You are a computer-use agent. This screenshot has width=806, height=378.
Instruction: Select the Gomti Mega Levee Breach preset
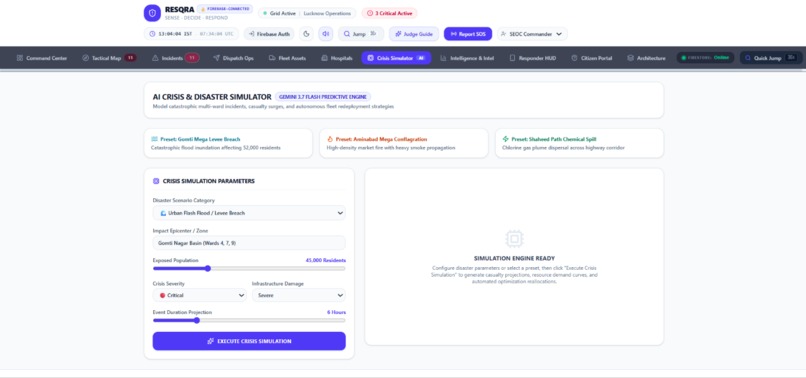pyautogui.click(x=228, y=143)
